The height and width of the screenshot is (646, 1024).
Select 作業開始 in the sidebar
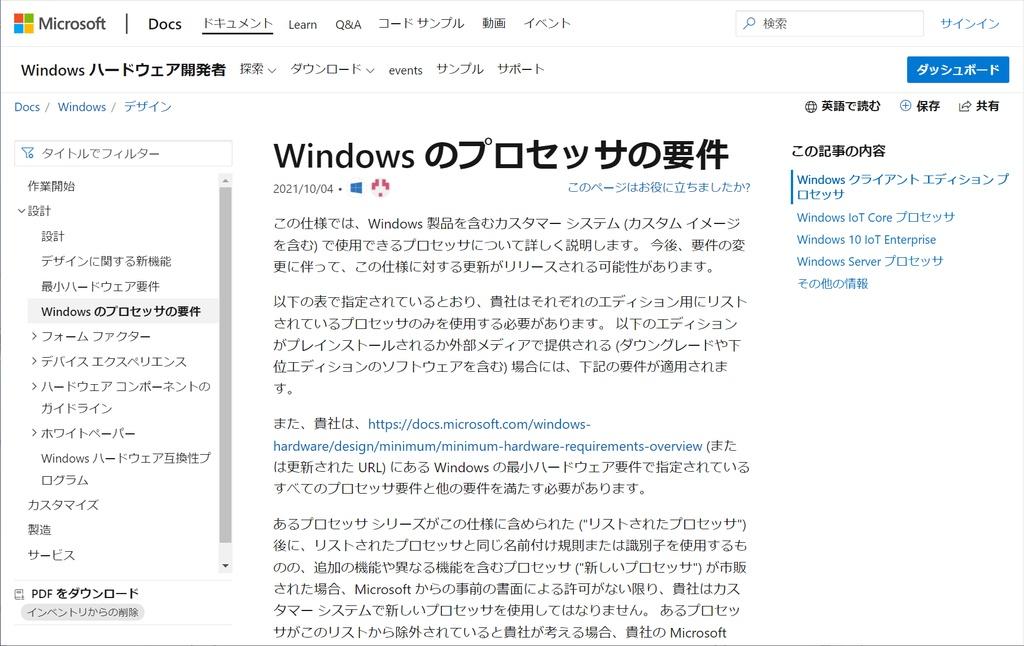coord(51,186)
